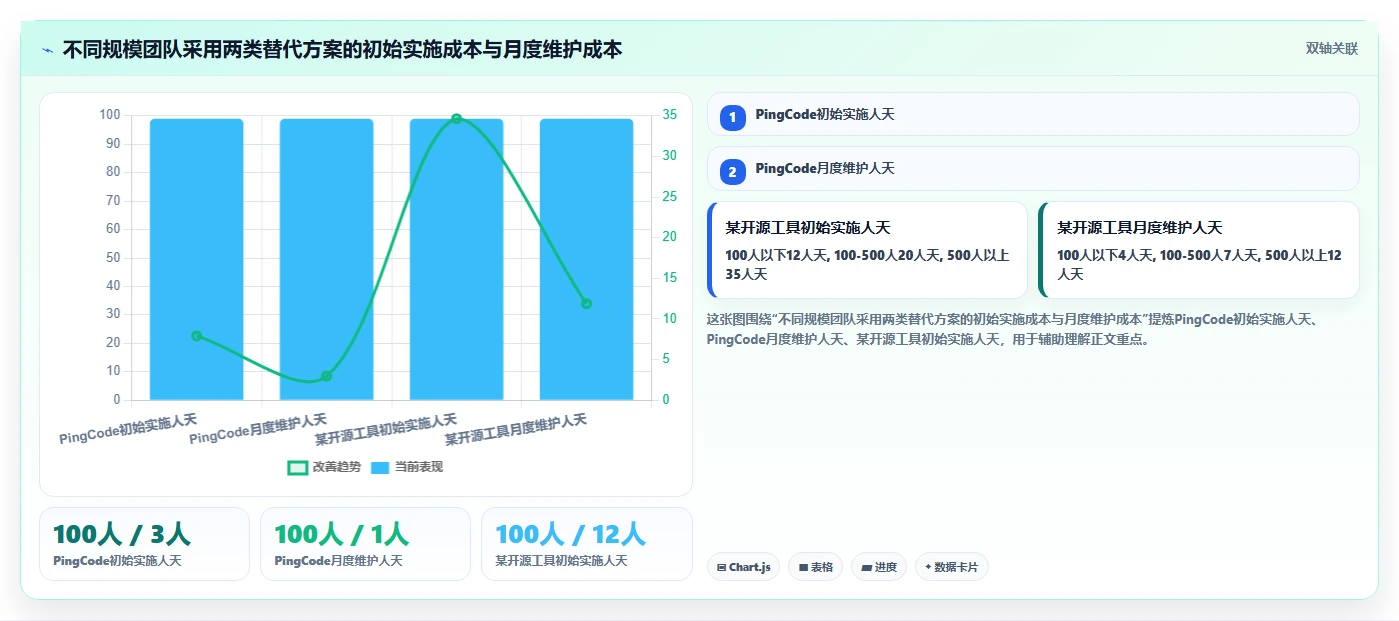Click the number 2 badge
This screenshot has width=1399, height=621.
732,172
